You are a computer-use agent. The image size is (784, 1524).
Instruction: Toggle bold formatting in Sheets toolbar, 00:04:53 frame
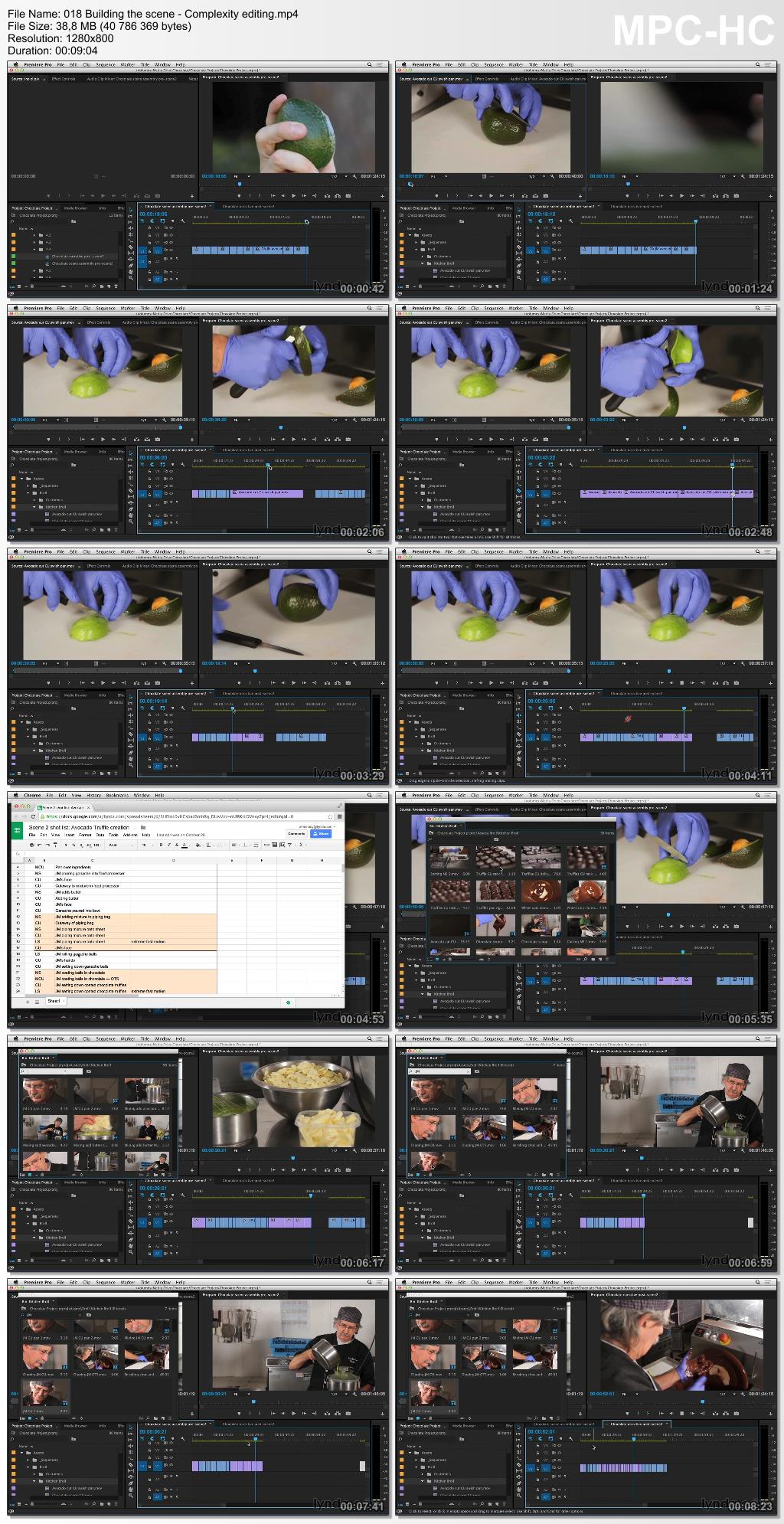click(160, 845)
